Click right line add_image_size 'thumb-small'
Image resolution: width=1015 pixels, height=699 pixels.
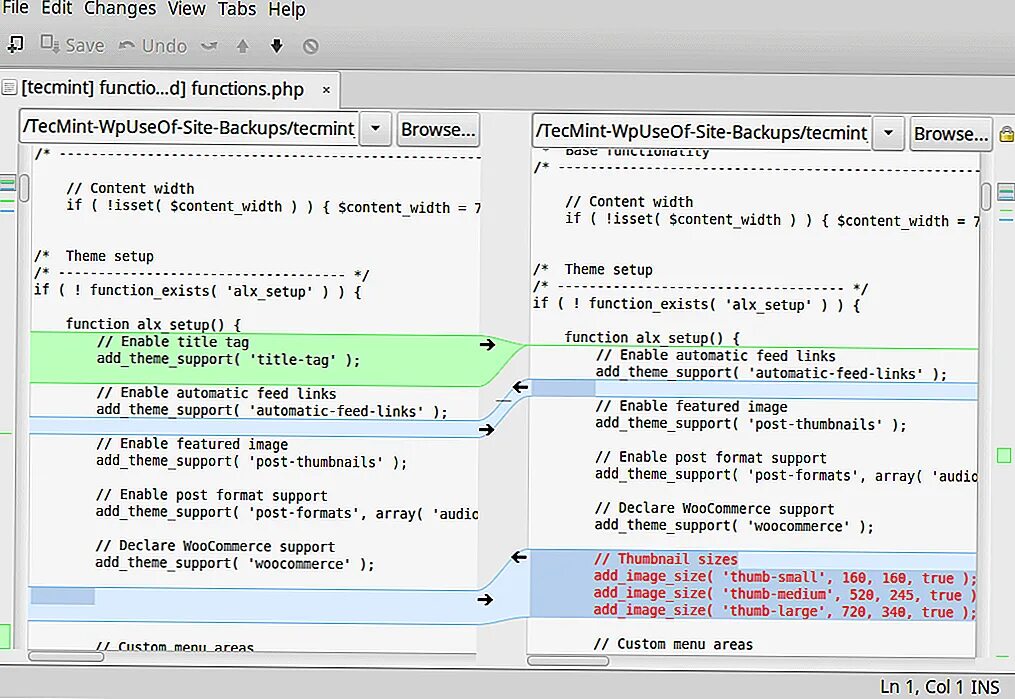tap(785, 577)
